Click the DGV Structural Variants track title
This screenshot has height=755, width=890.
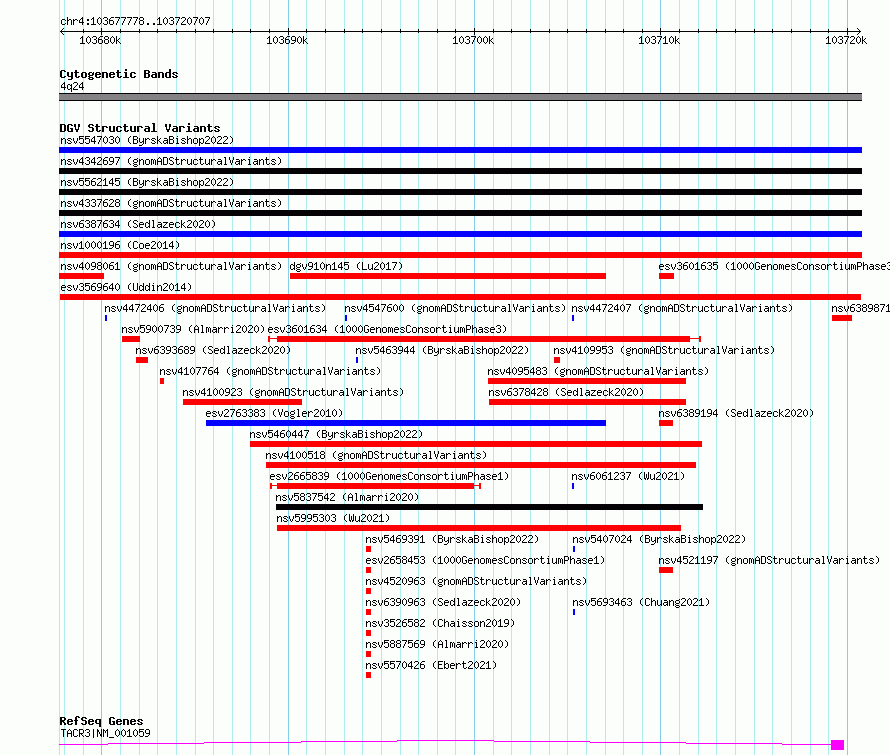tap(140, 128)
